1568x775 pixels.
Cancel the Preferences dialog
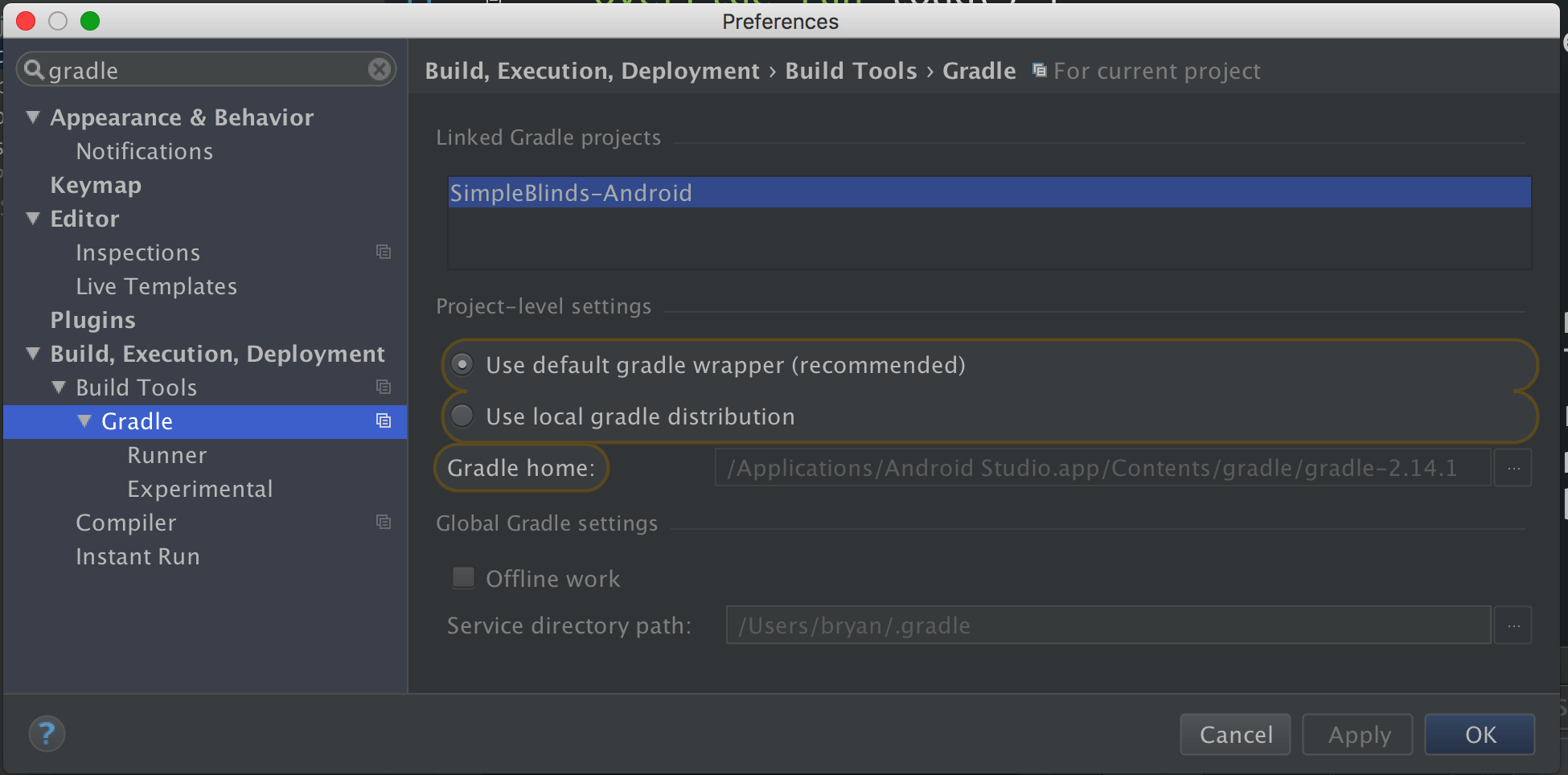point(1235,734)
